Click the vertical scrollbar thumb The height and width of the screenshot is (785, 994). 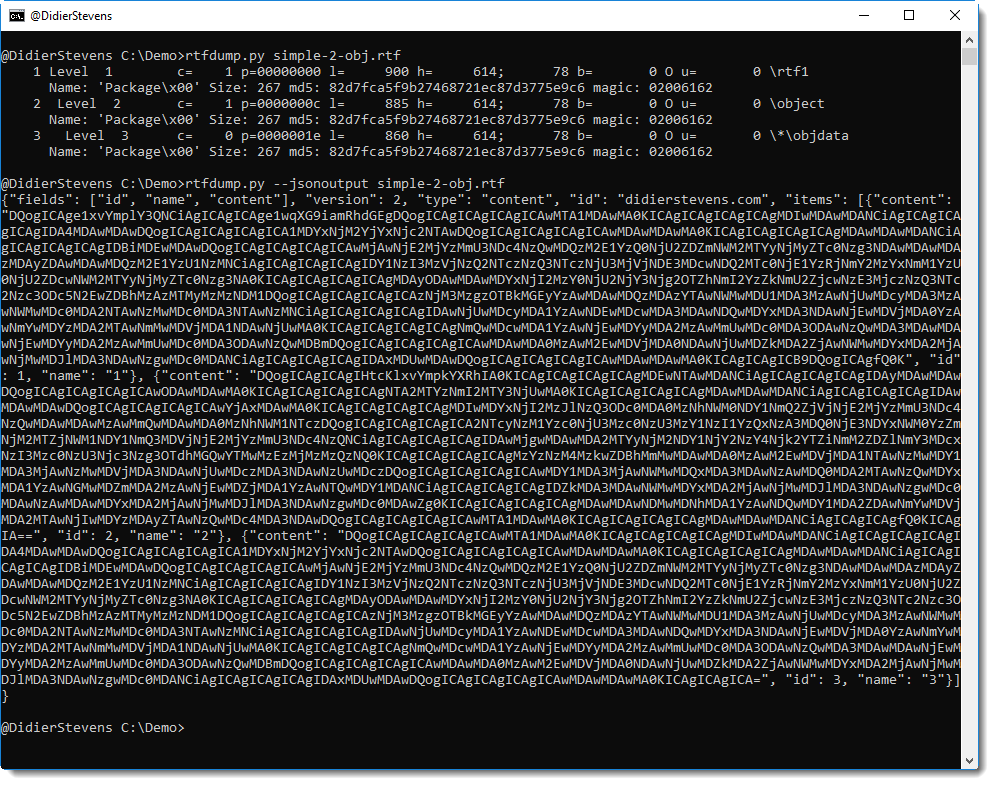968,55
